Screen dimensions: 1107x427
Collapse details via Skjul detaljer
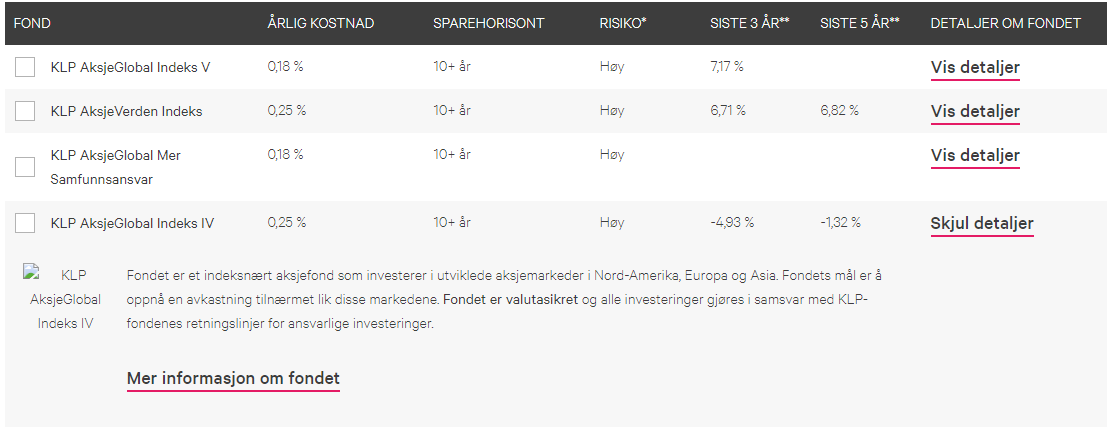[982, 224]
